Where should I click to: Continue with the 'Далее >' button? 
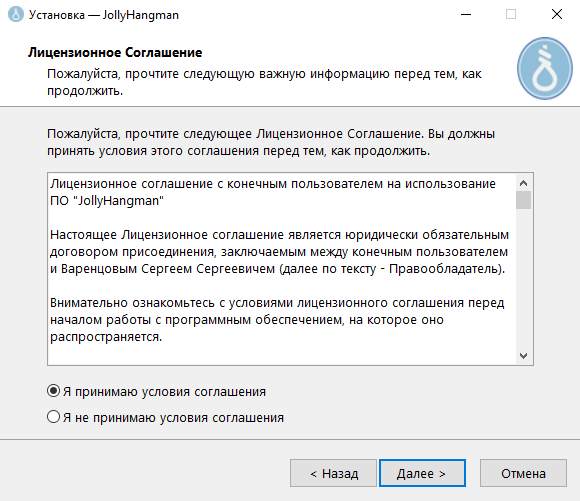[x=422, y=473]
